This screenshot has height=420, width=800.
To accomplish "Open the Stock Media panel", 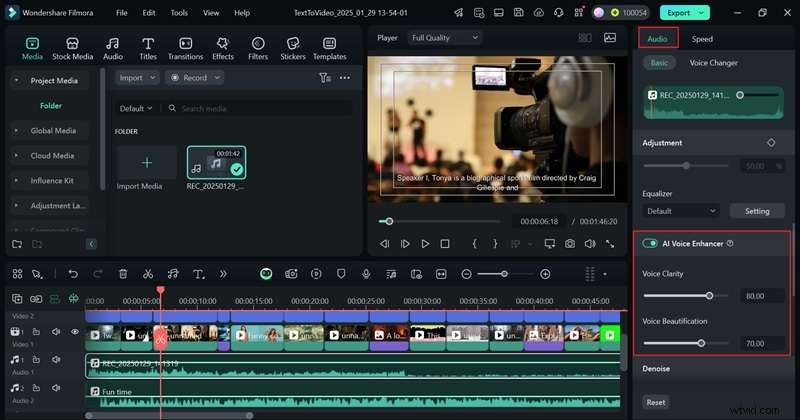I will [72, 49].
